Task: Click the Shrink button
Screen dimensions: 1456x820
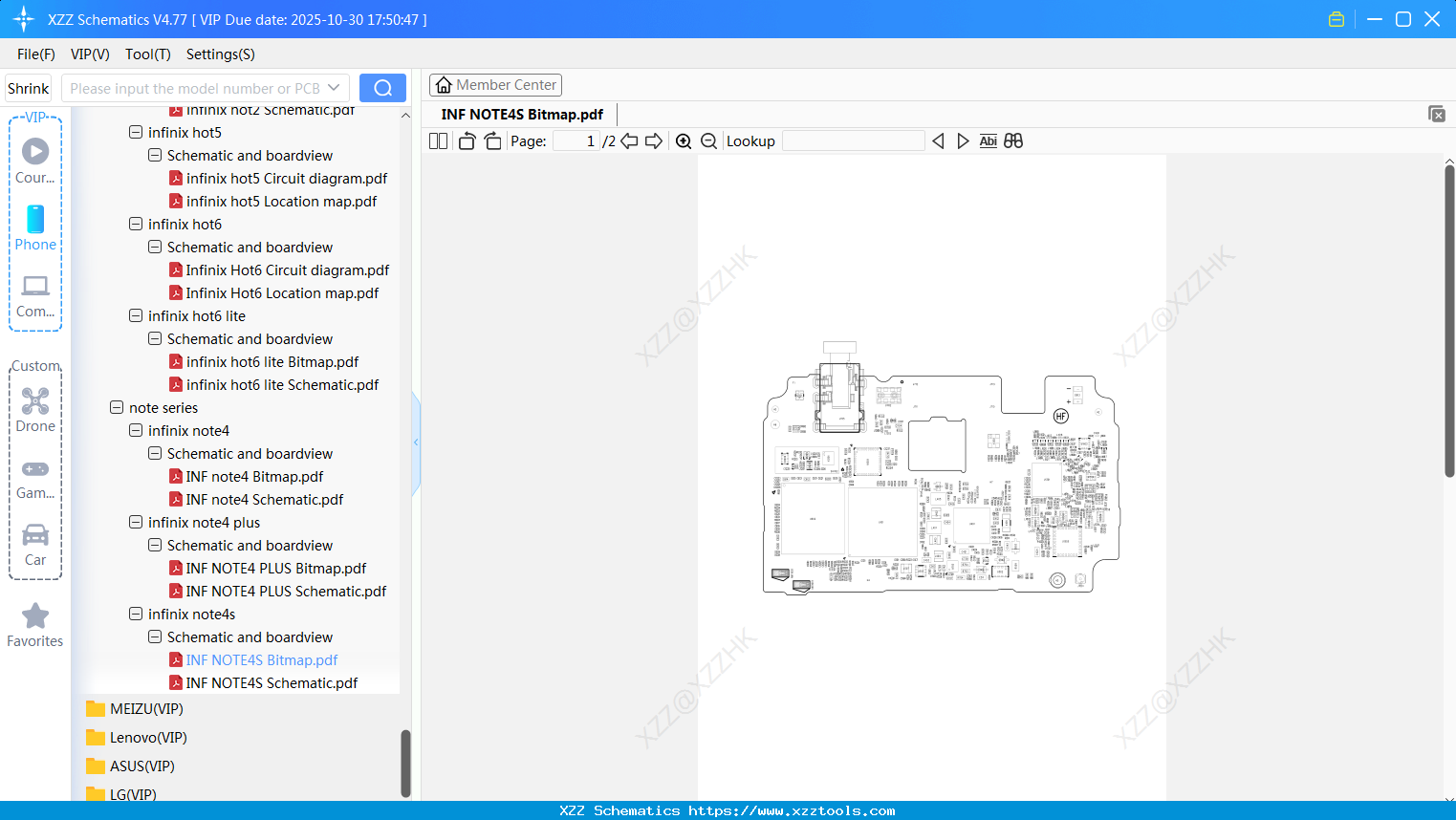Action: coord(28,87)
